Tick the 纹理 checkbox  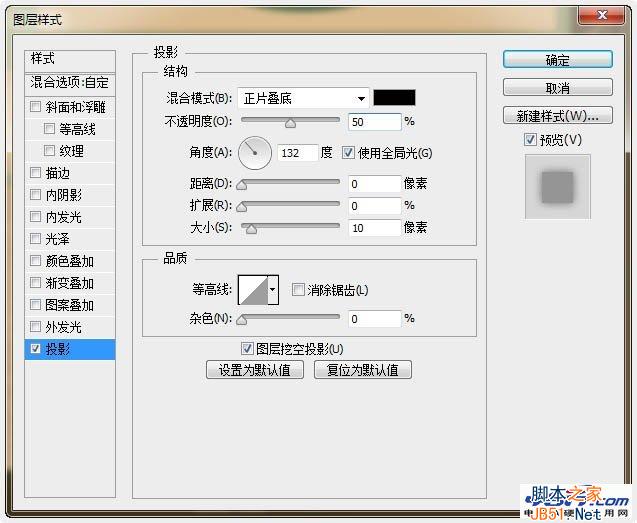(x=49, y=151)
